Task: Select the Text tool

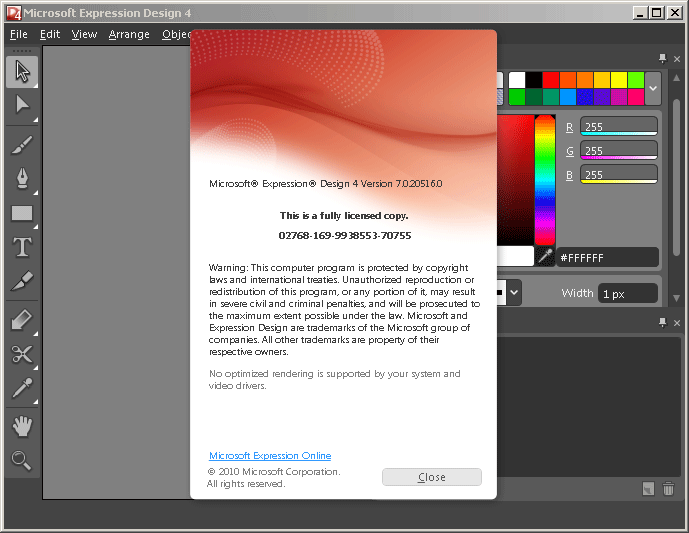Action: click(x=22, y=247)
